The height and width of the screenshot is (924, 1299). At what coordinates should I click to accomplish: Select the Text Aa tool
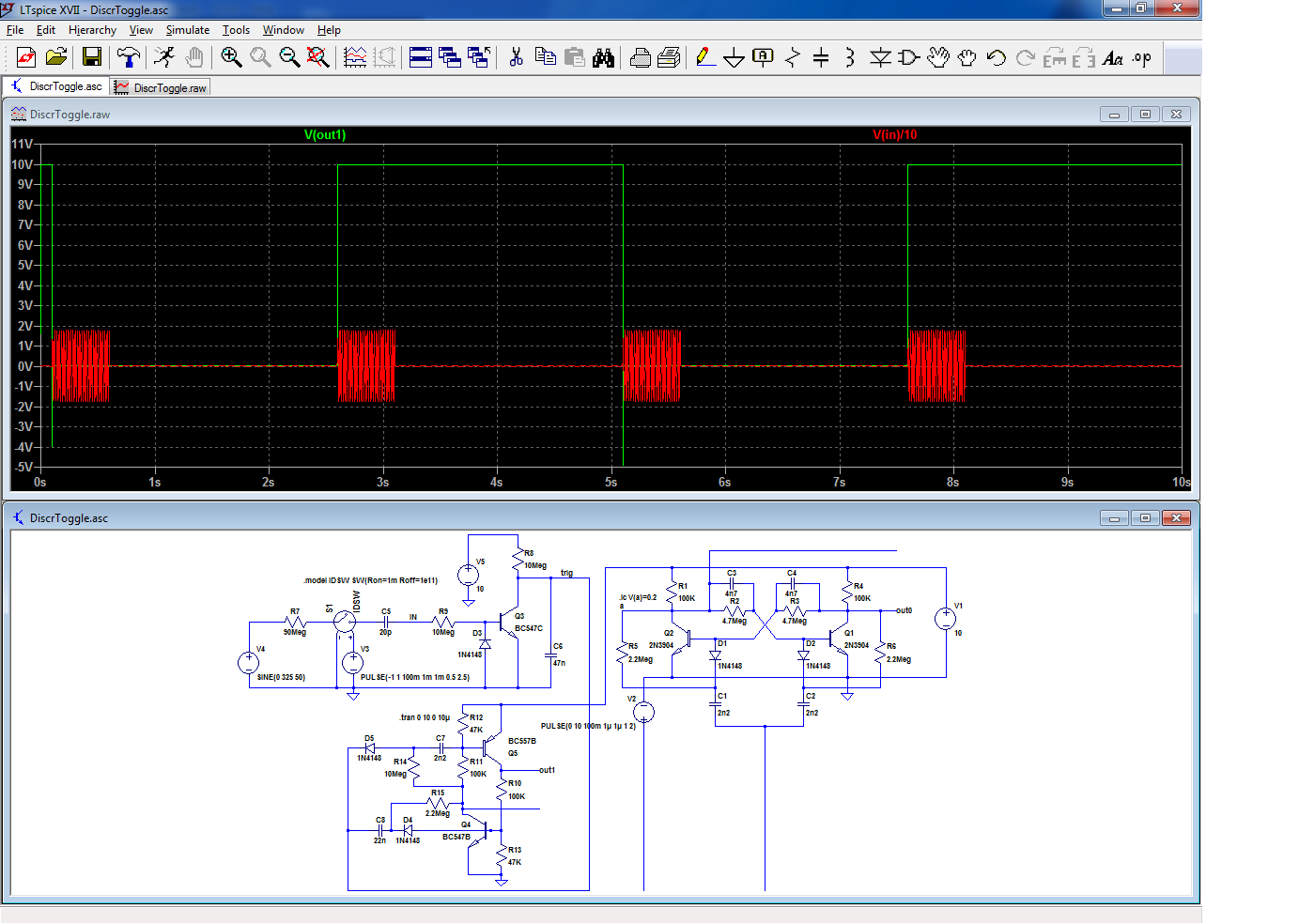(x=1113, y=57)
